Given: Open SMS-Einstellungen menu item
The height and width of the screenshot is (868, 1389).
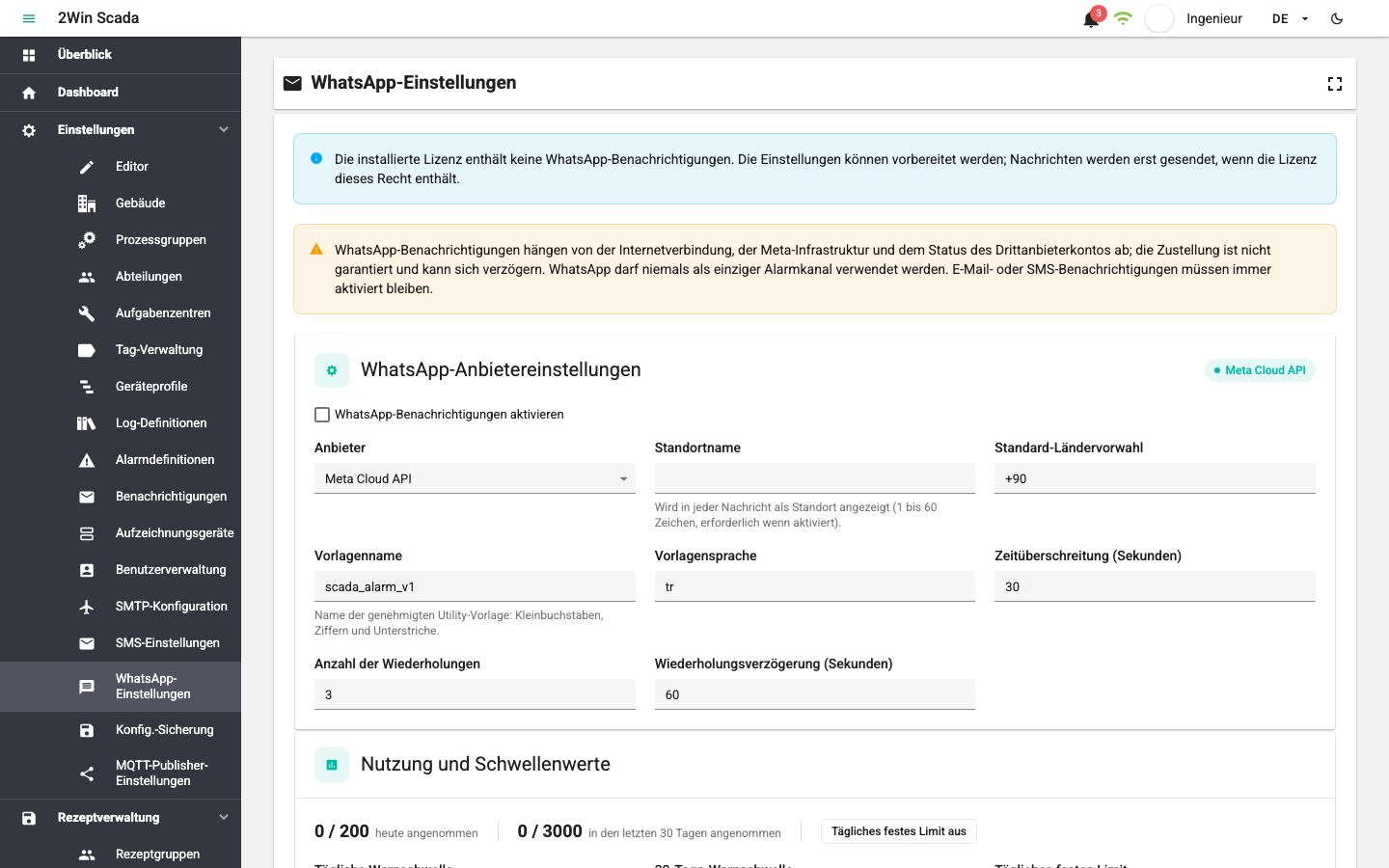Looking at the screenshot, I should tap(121, 643).
